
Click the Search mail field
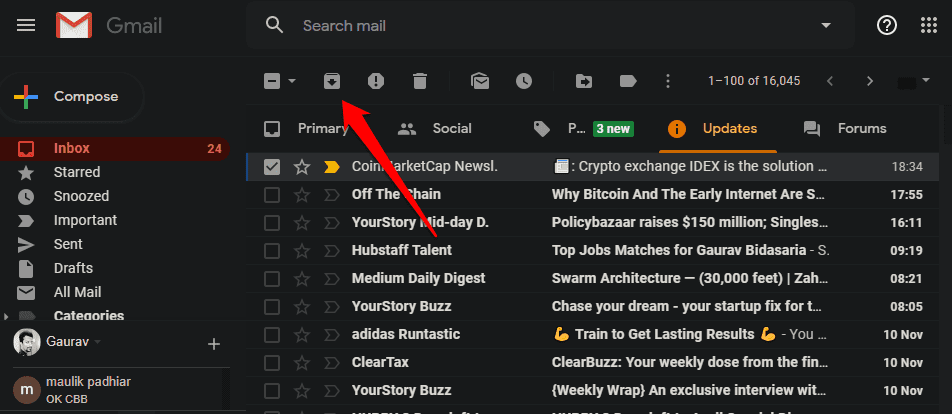(x=552, y=25)
